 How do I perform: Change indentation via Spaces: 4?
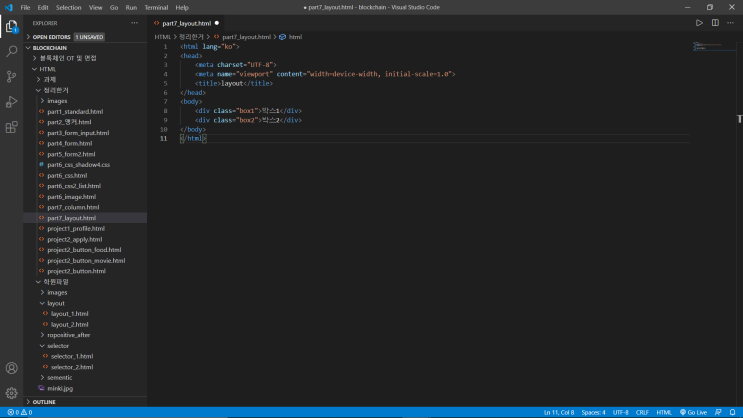pyautogui.click(x=593, y=412)
